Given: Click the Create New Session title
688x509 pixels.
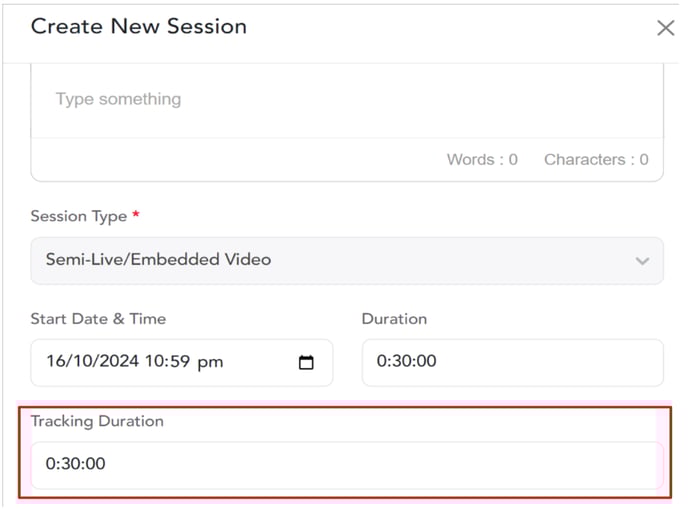Looking at the screenshot, I should coord(139,26).
